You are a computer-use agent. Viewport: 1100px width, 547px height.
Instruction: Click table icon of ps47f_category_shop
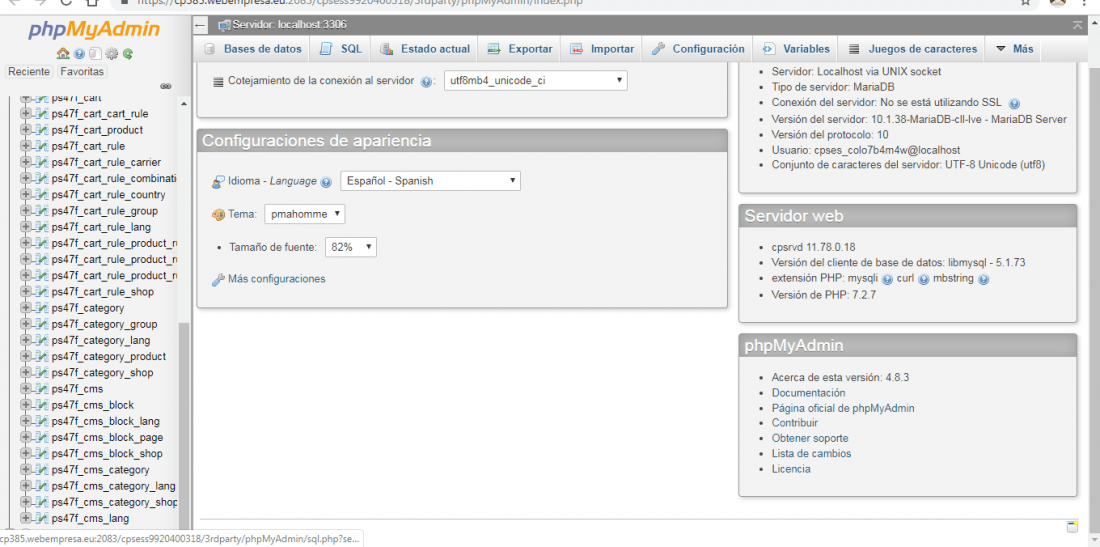coord(41,372)
